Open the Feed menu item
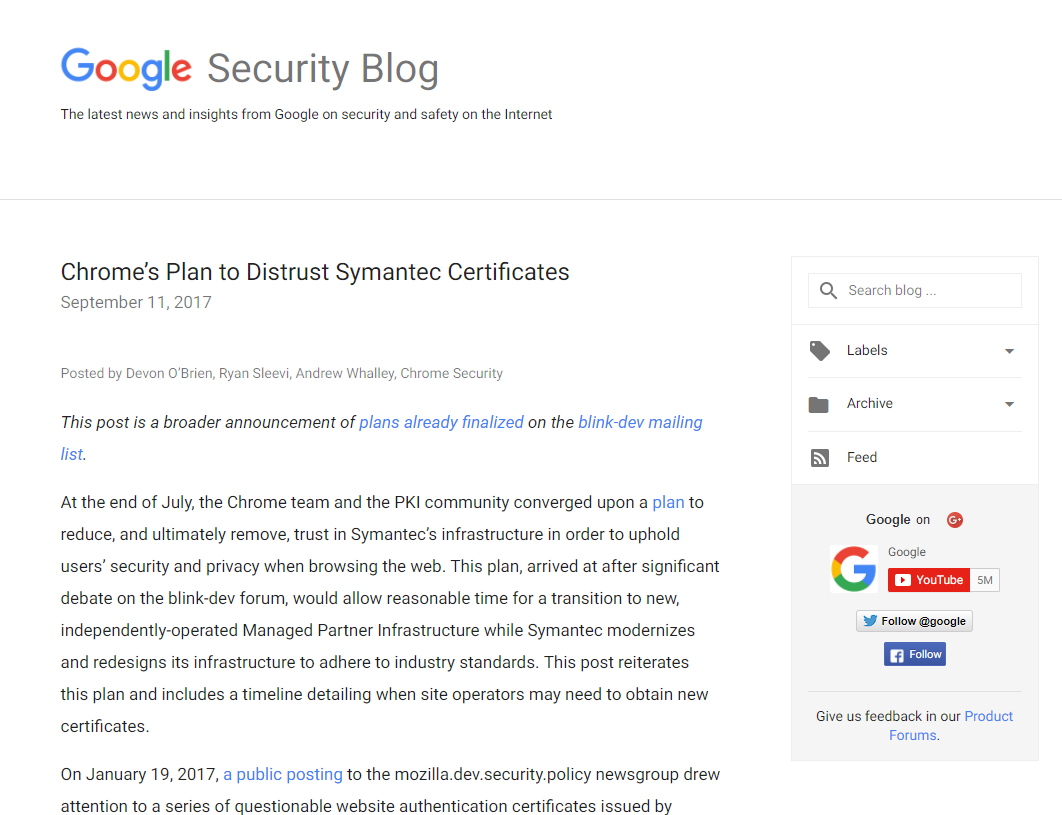The image size is (1062, 815). pos(861,458)
